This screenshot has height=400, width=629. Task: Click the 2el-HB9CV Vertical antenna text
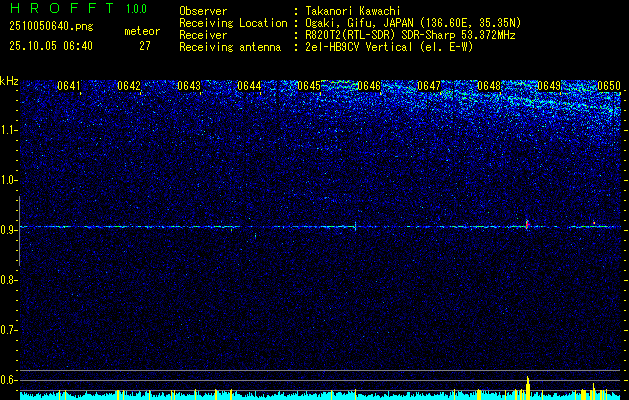coord(389,47)
